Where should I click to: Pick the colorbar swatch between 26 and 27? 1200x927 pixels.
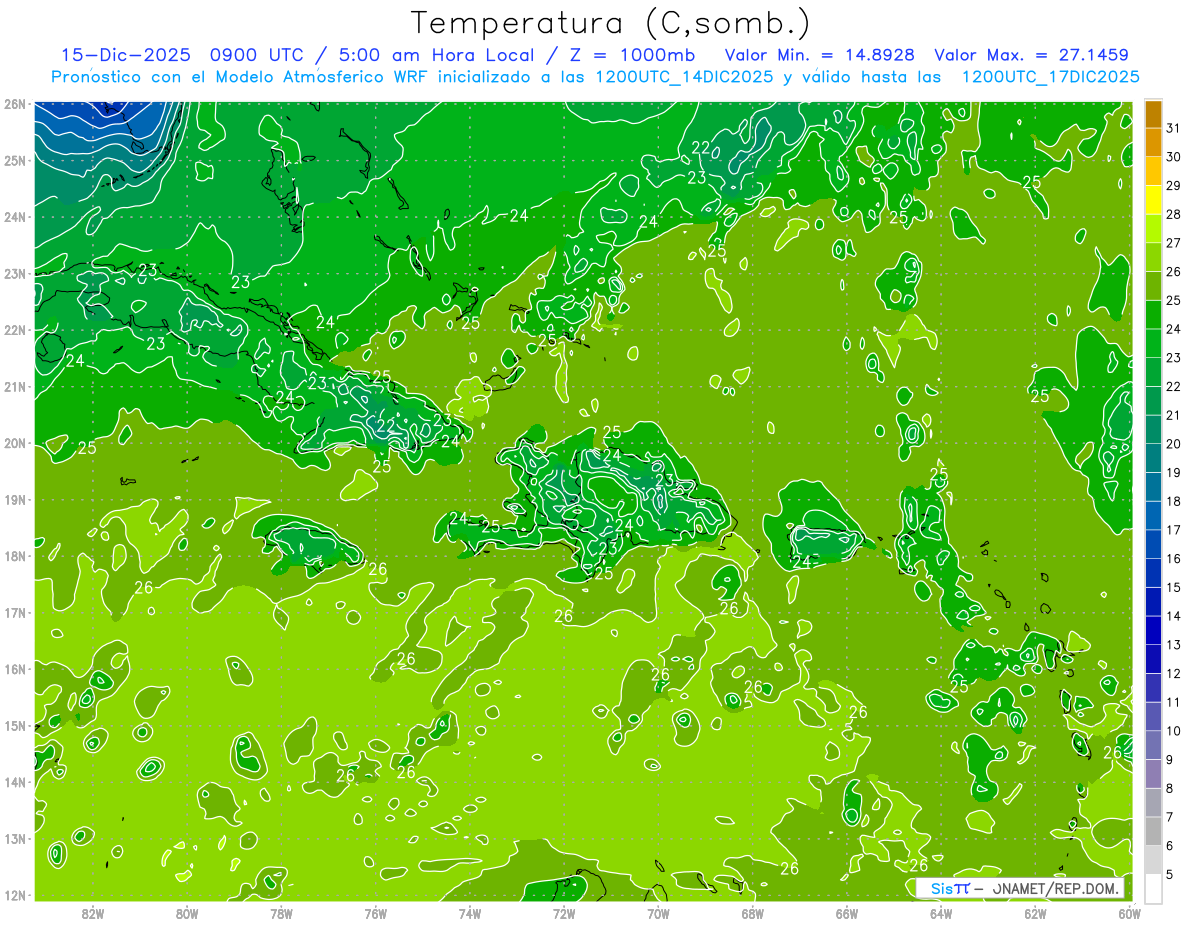1153,257
